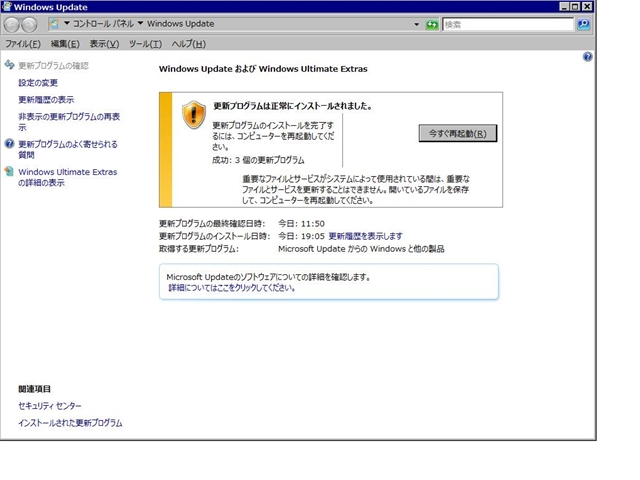Screen dimensions: 640x480
Task: Click the 今すぐ再起動(R) button
Action: pos(458,133)
